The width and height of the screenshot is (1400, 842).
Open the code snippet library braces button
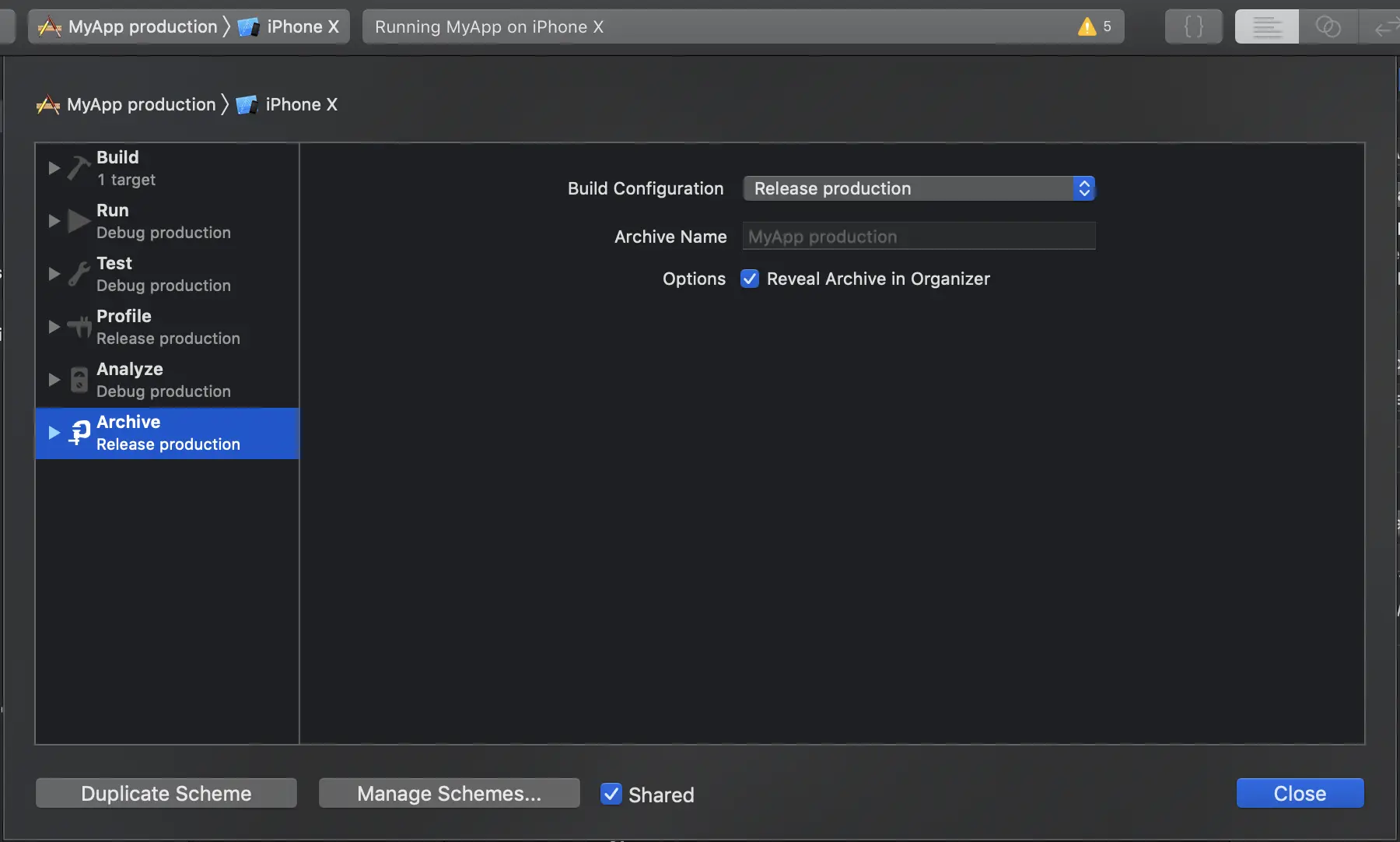[1193, 26]
